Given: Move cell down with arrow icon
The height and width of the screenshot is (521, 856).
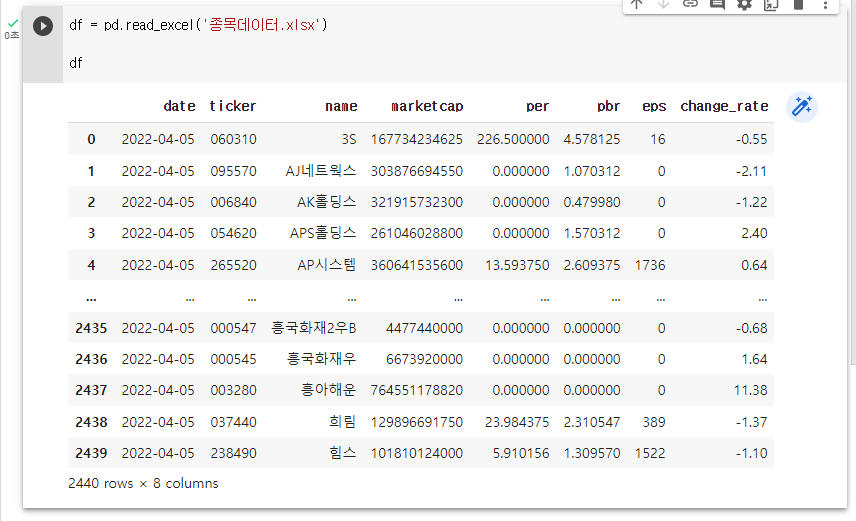Looking at the screenshot, I should click(x=663, y=4).
